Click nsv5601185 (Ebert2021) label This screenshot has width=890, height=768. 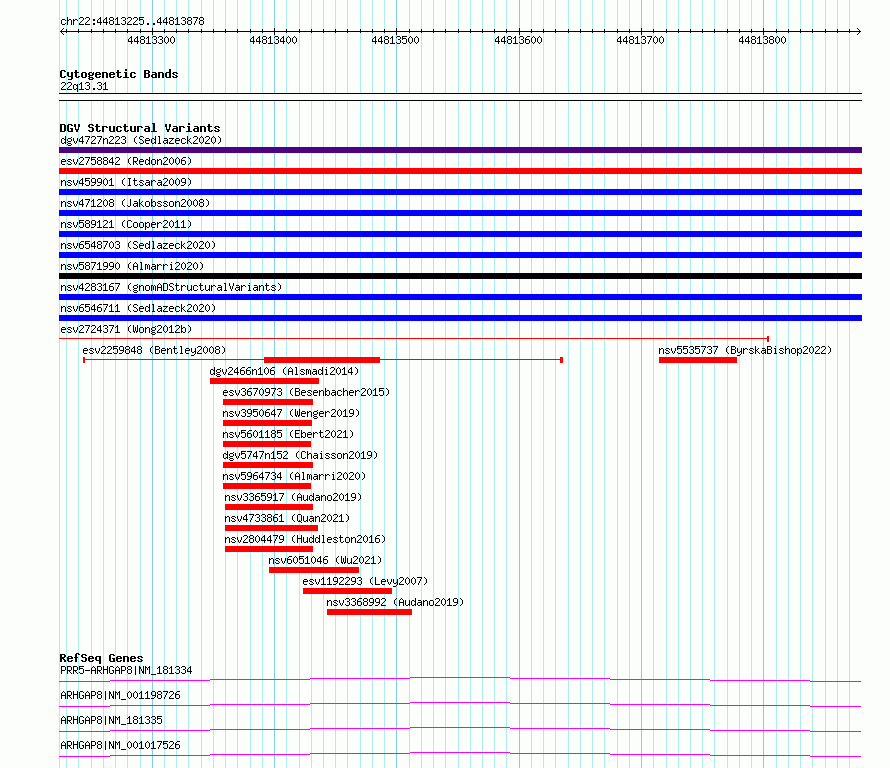click(x=288, y=434)
